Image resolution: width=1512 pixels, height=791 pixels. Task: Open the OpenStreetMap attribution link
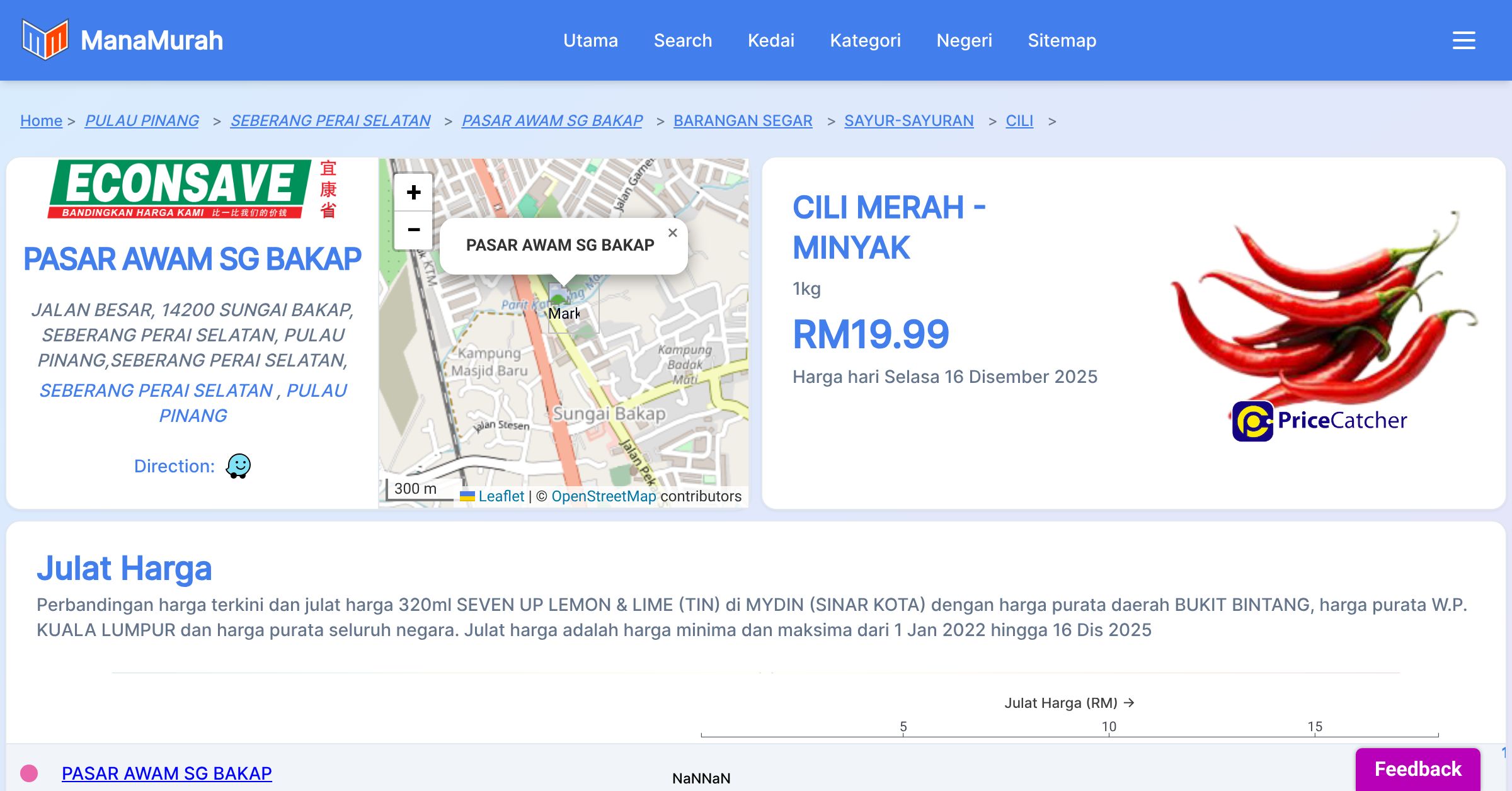click(x=603, y=496)
